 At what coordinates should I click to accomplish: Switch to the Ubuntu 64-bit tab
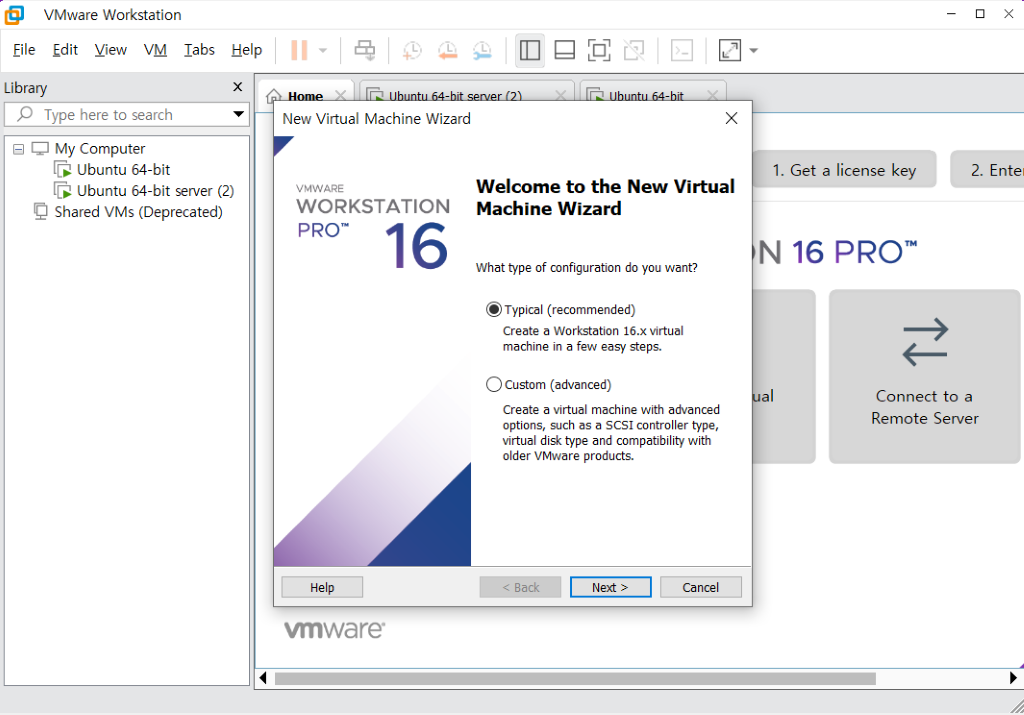point(646,96)
